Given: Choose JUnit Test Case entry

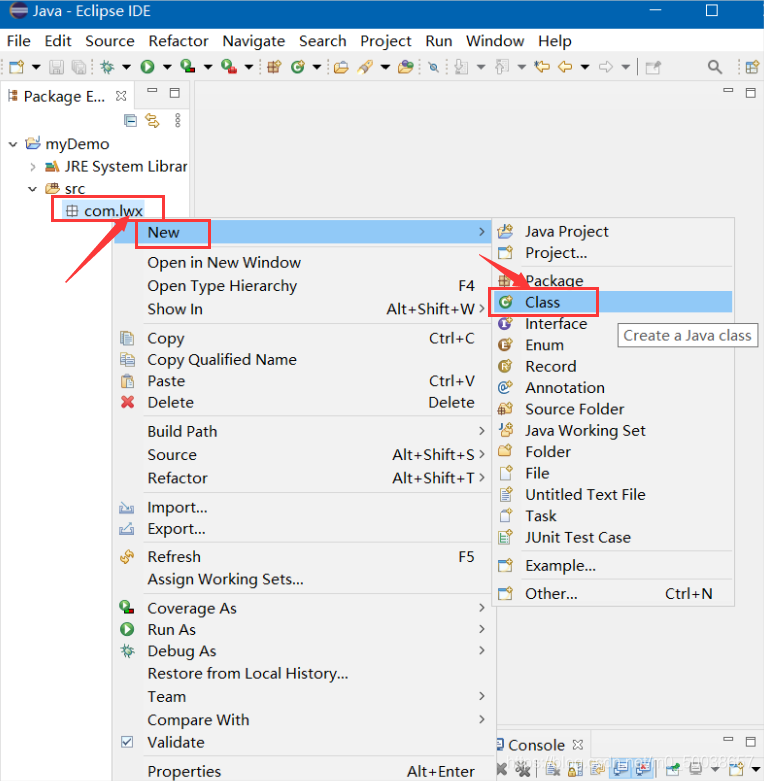Looking at the screenshot, I should point(614,537).
